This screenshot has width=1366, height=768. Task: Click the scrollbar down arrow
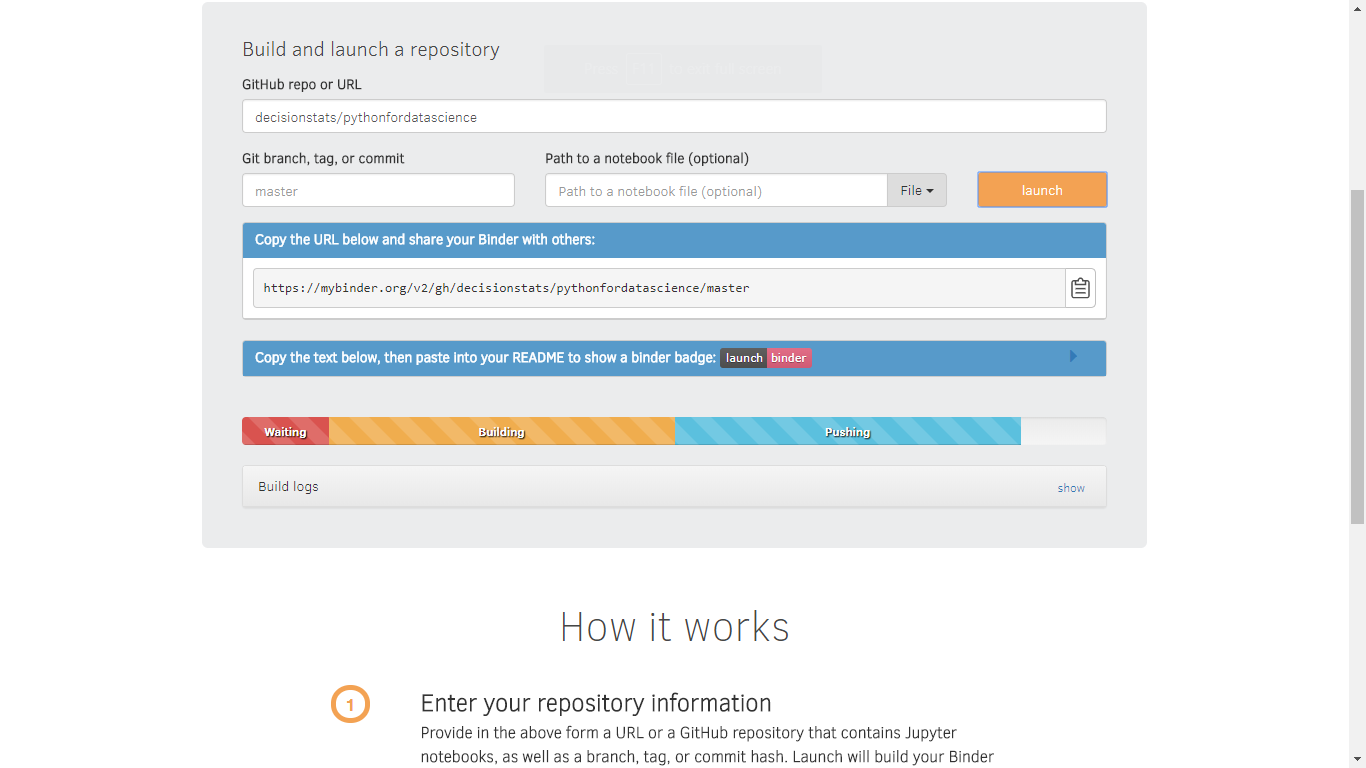[x=1357, y=760]
